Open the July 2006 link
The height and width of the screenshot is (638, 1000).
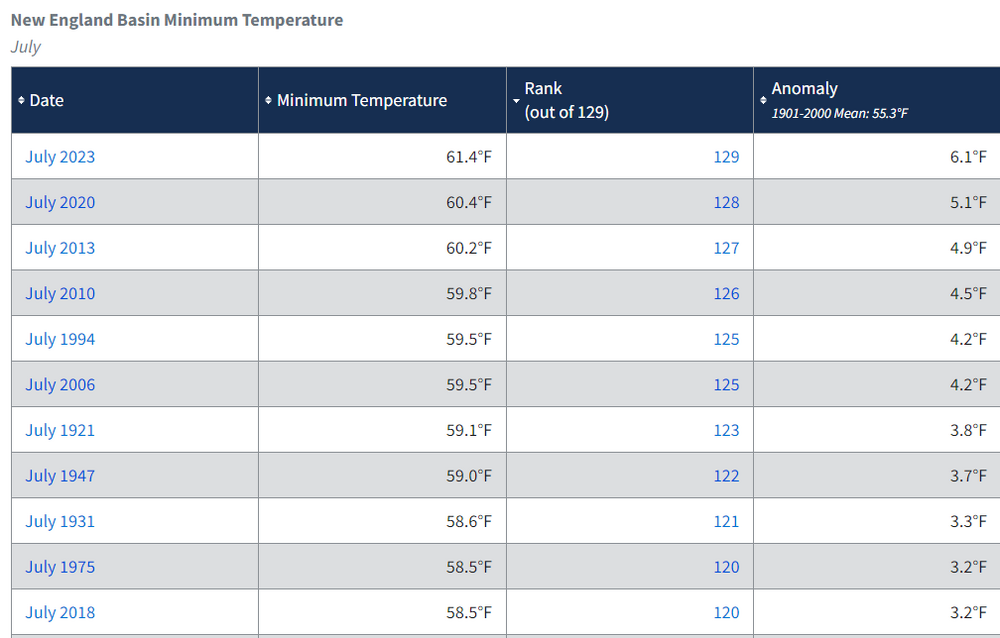point(60,385)
